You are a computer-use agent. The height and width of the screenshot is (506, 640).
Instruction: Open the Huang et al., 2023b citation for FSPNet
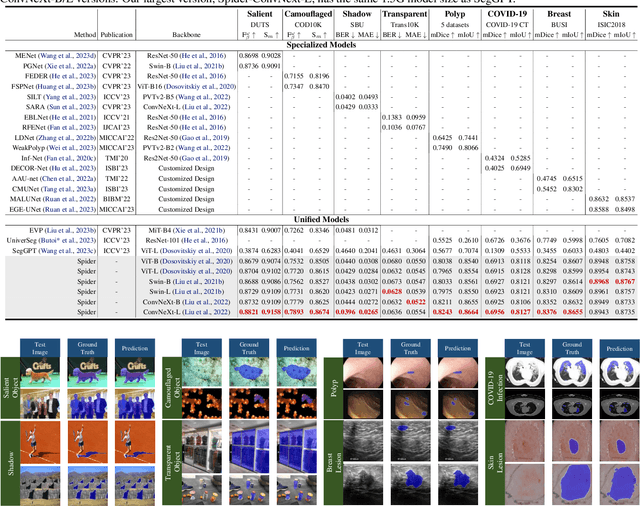coord(66,87)
